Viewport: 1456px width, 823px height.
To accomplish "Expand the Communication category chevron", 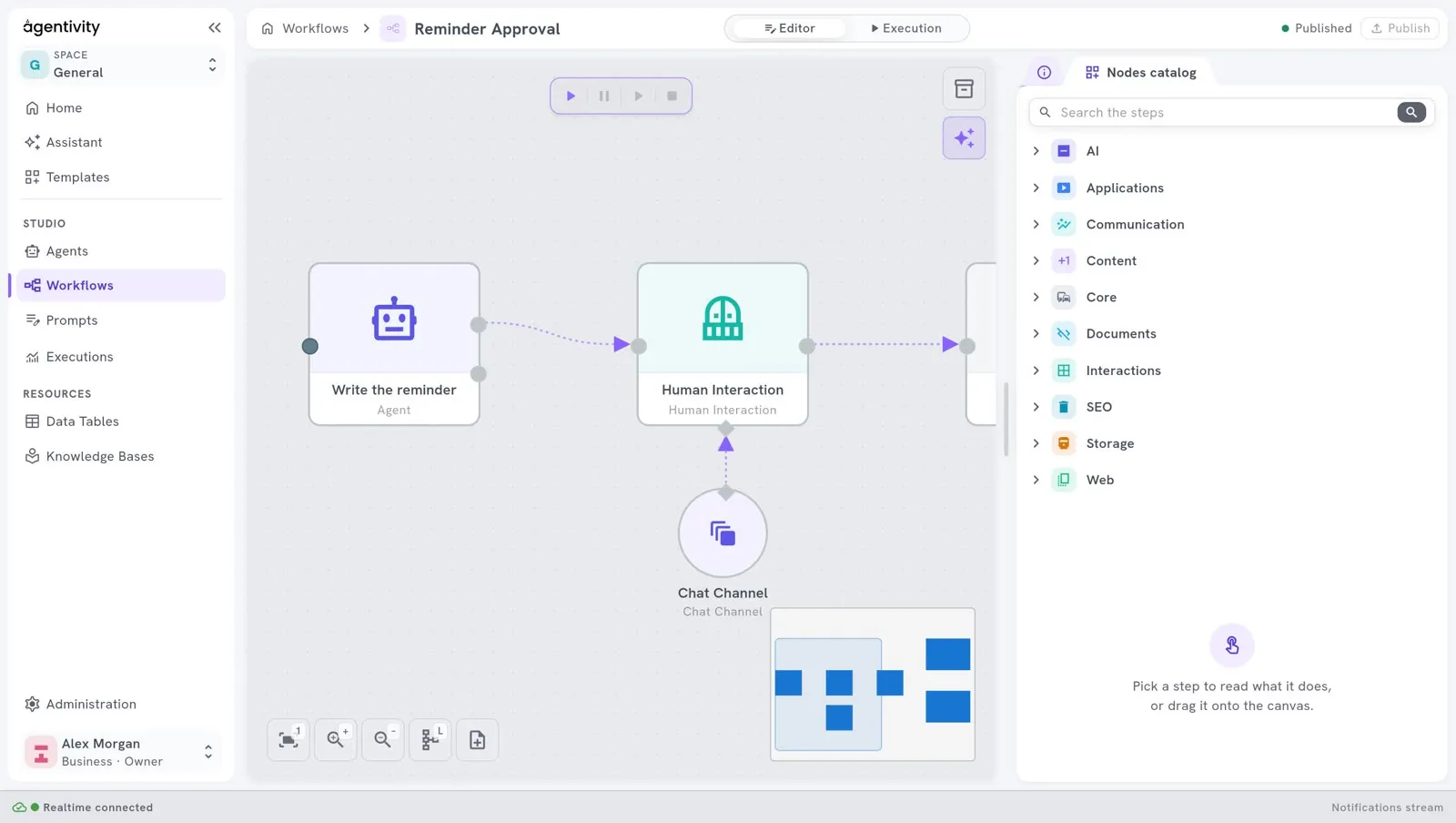I will pyautogui.click(x=1036, y=224).
